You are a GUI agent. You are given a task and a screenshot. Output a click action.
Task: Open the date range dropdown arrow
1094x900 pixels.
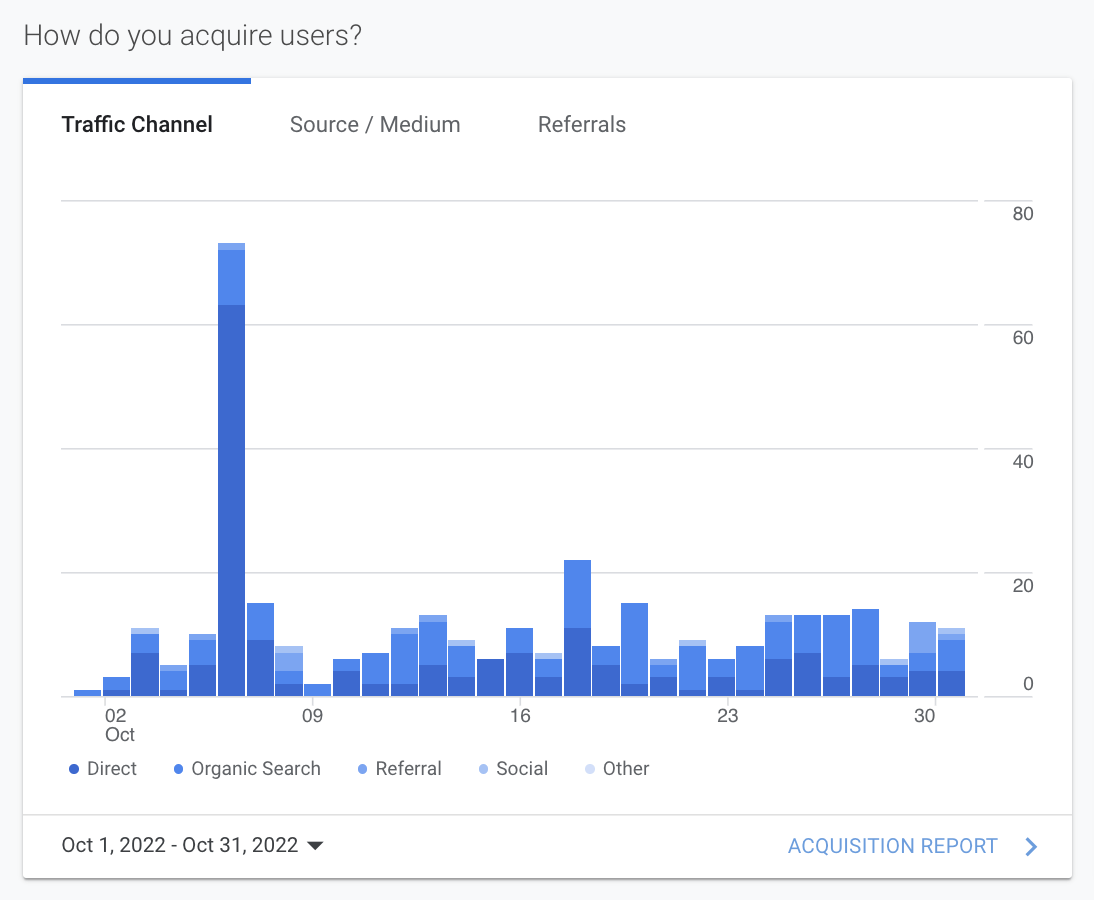pyautogui.click(x=315, y=846)
